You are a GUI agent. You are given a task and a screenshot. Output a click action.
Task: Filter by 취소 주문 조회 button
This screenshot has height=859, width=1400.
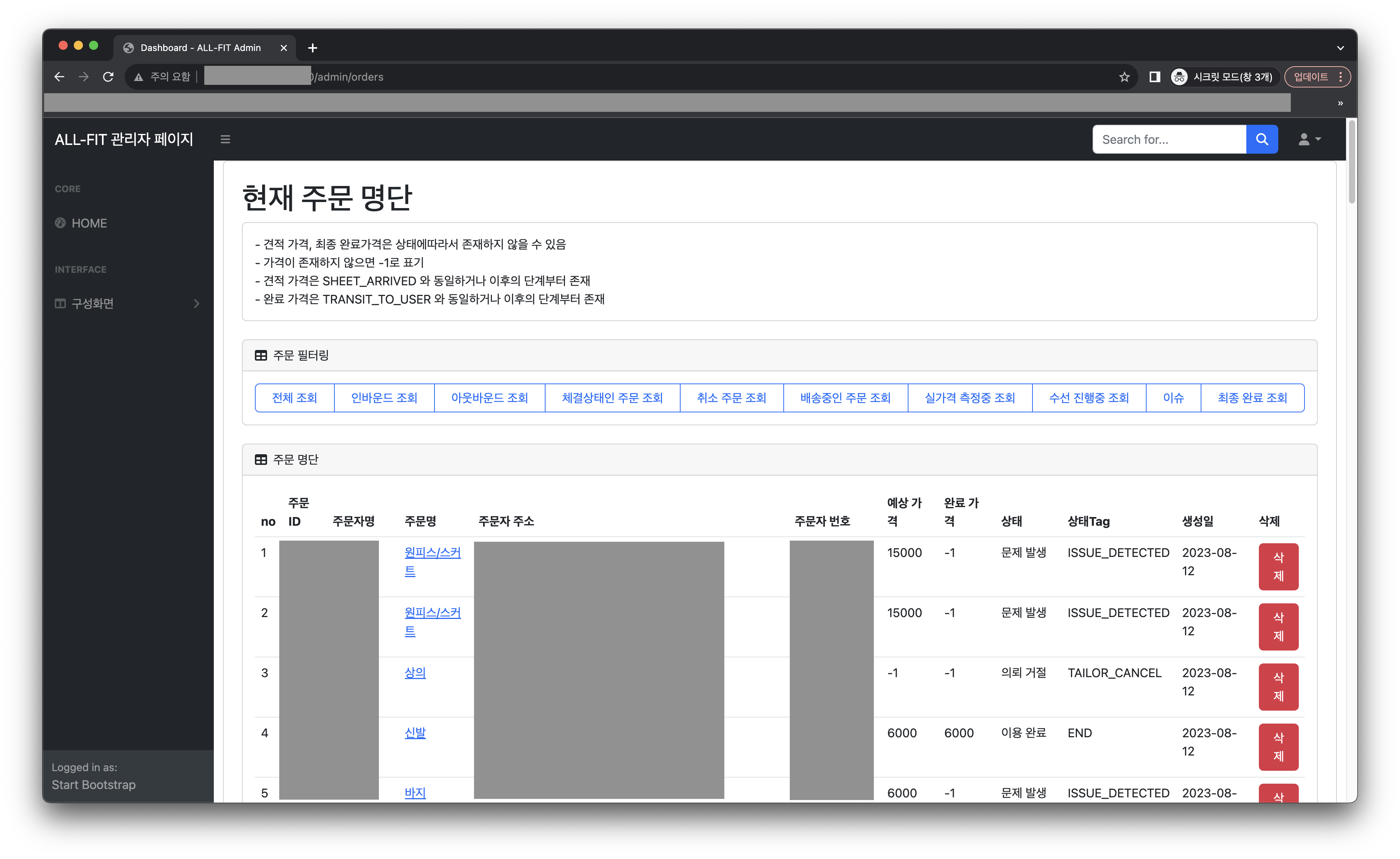pos(731,398)
